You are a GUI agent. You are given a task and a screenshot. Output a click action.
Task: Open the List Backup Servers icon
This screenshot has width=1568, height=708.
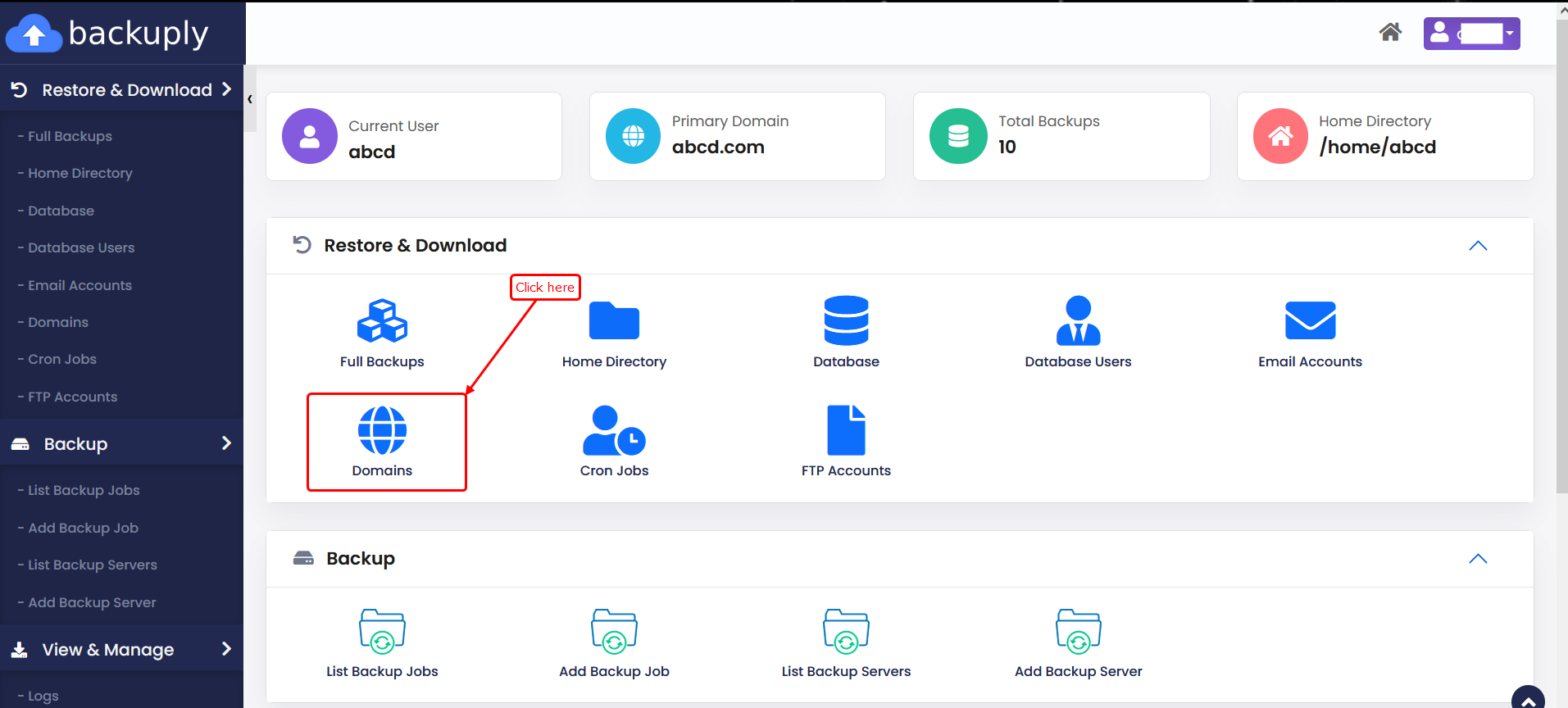[x=846, y=632]
